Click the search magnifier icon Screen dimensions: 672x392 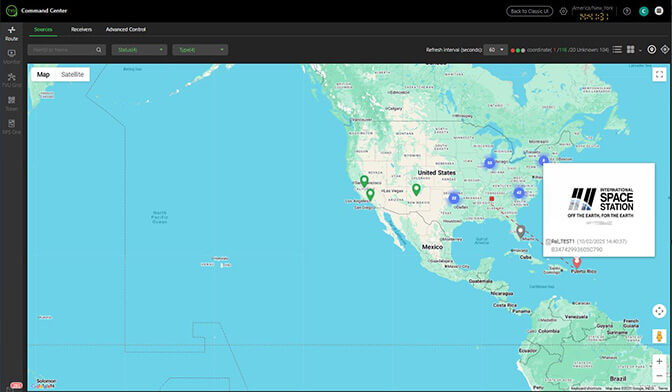click(99, 50)
